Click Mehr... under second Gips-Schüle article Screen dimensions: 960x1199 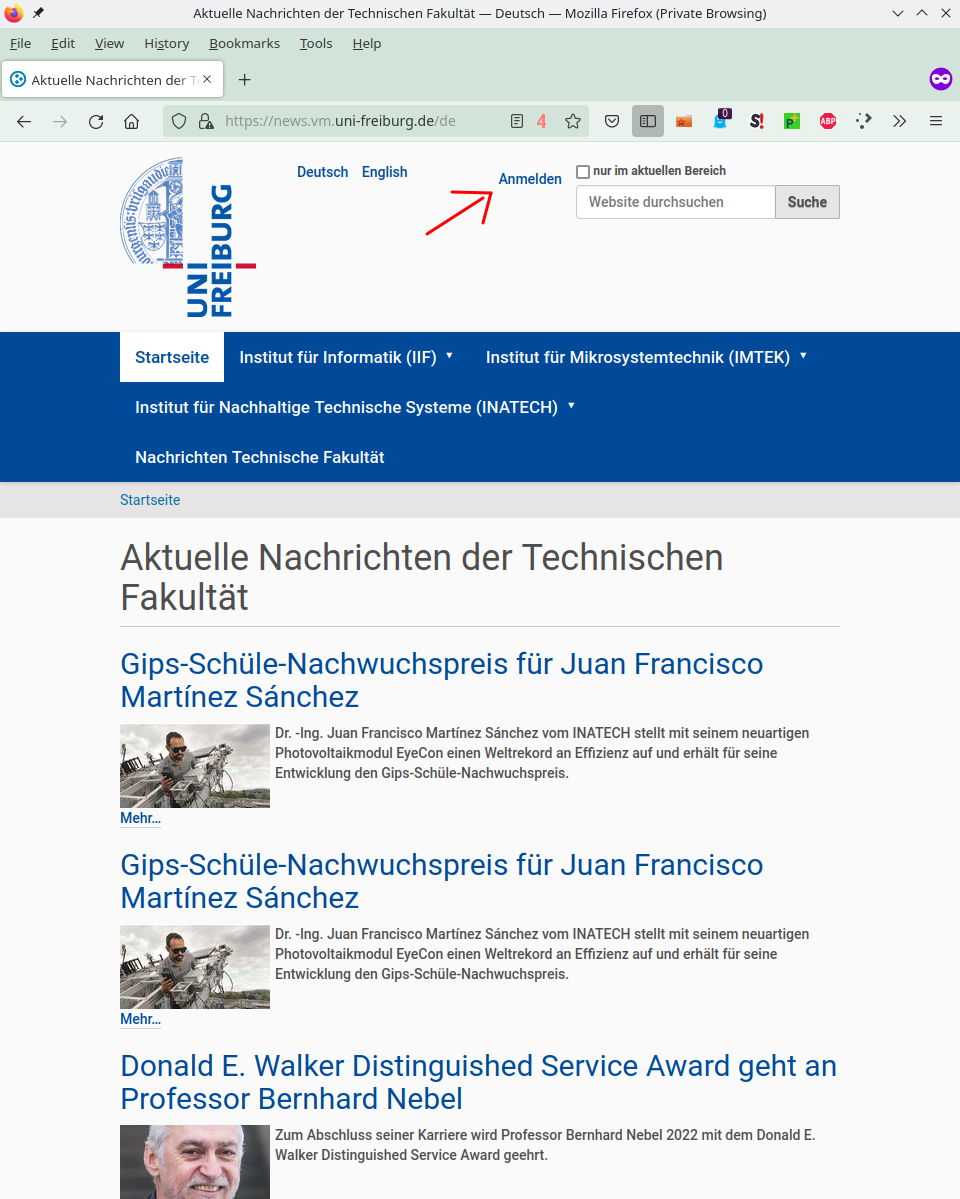tap(140, 1019)
